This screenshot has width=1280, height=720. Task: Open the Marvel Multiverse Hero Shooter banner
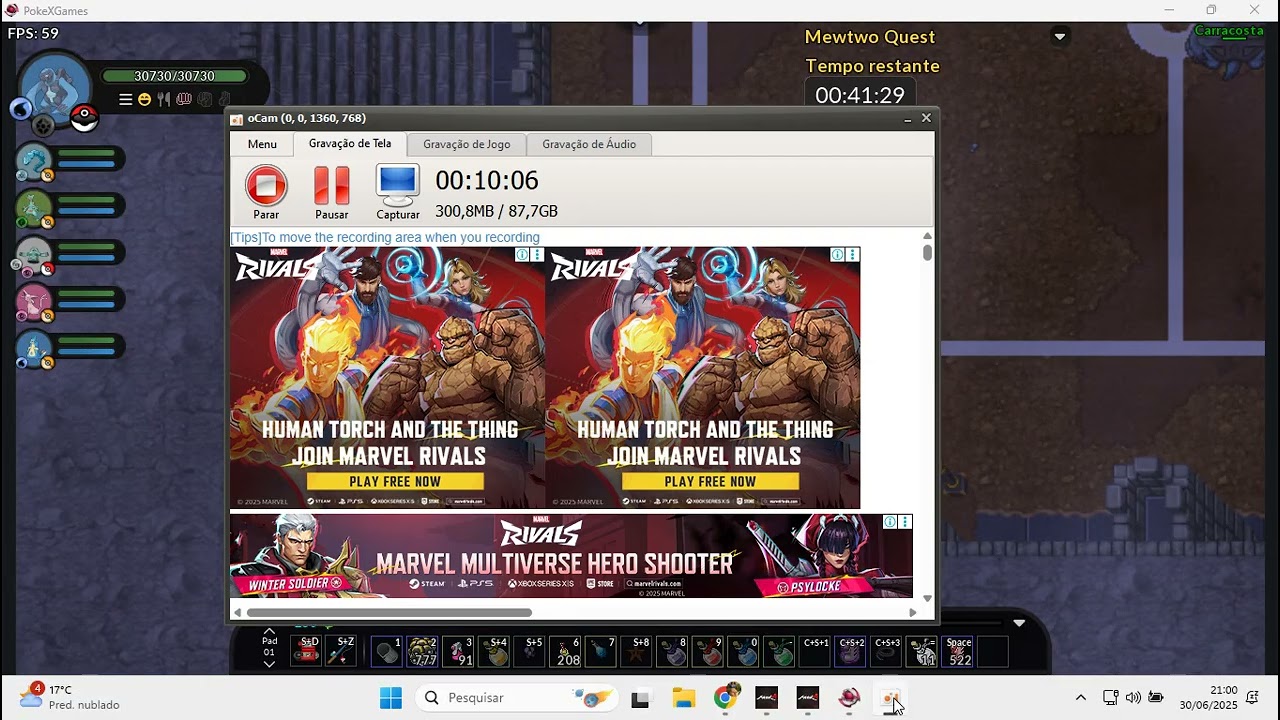(x=571, y=556)
